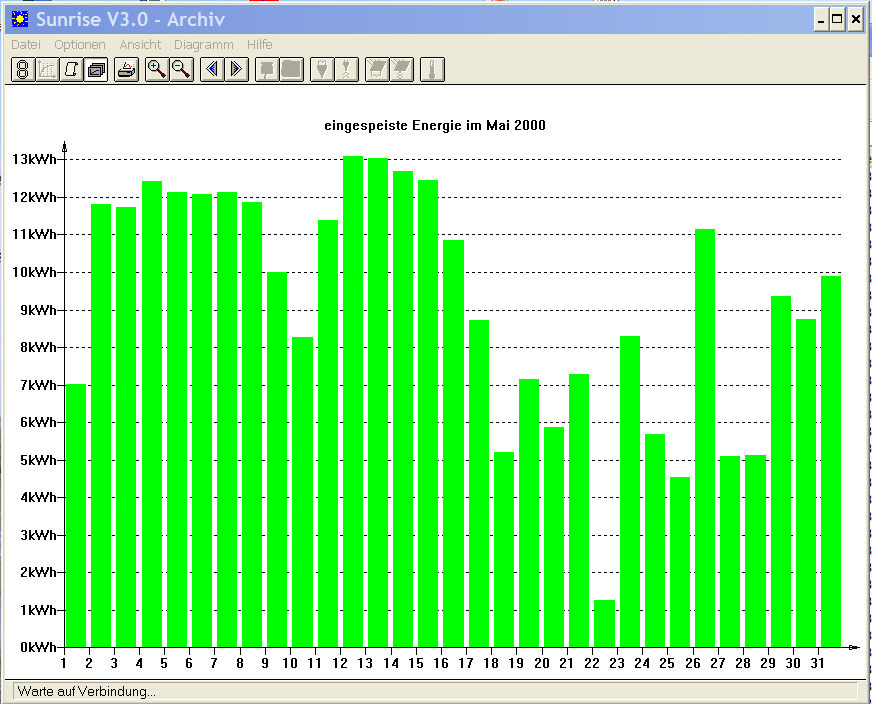Click the Sunrise sun app icon
This screenshot has width=872, height=704.
point(20,19)
